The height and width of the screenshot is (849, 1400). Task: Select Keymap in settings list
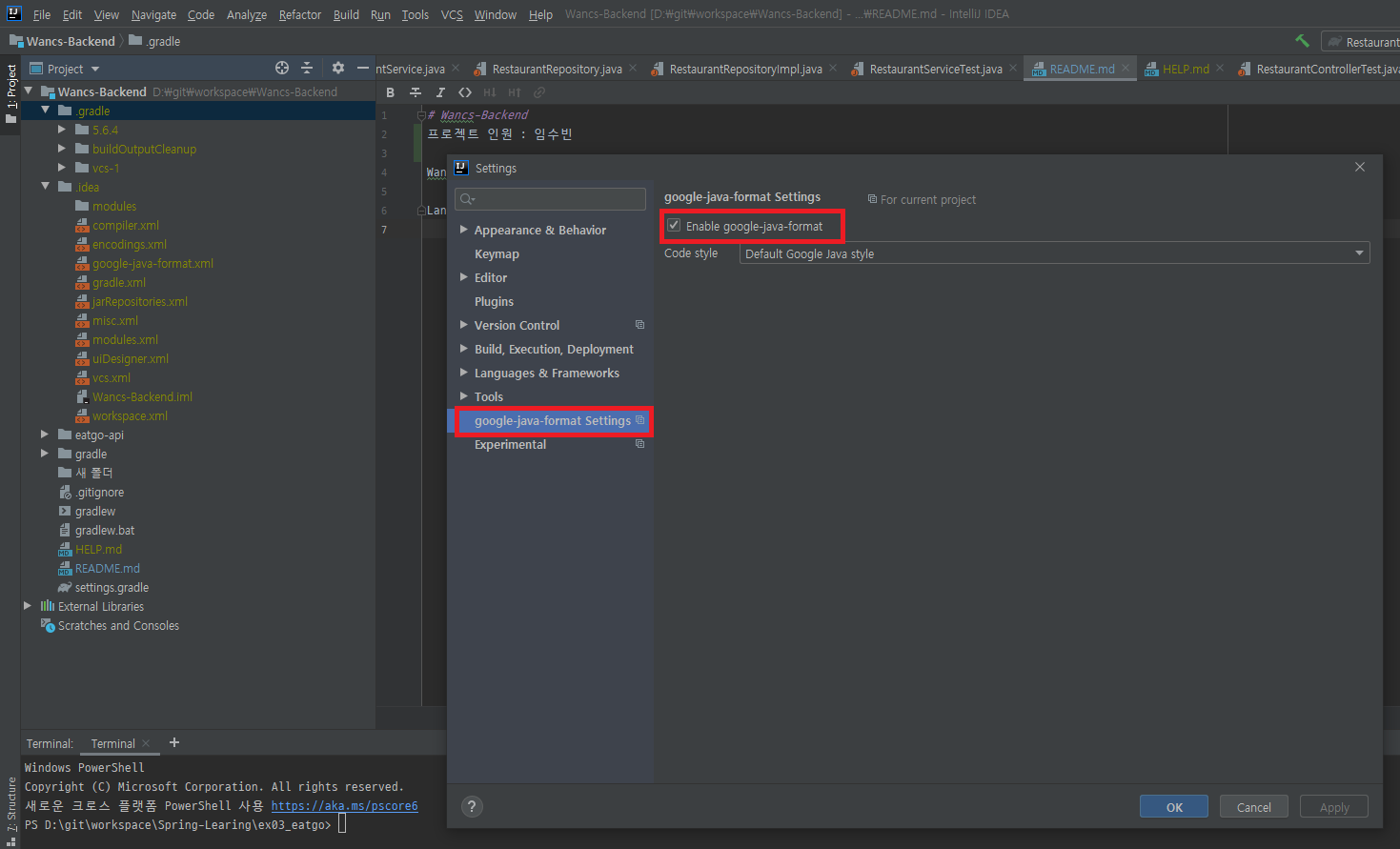(x=497, y=253)
